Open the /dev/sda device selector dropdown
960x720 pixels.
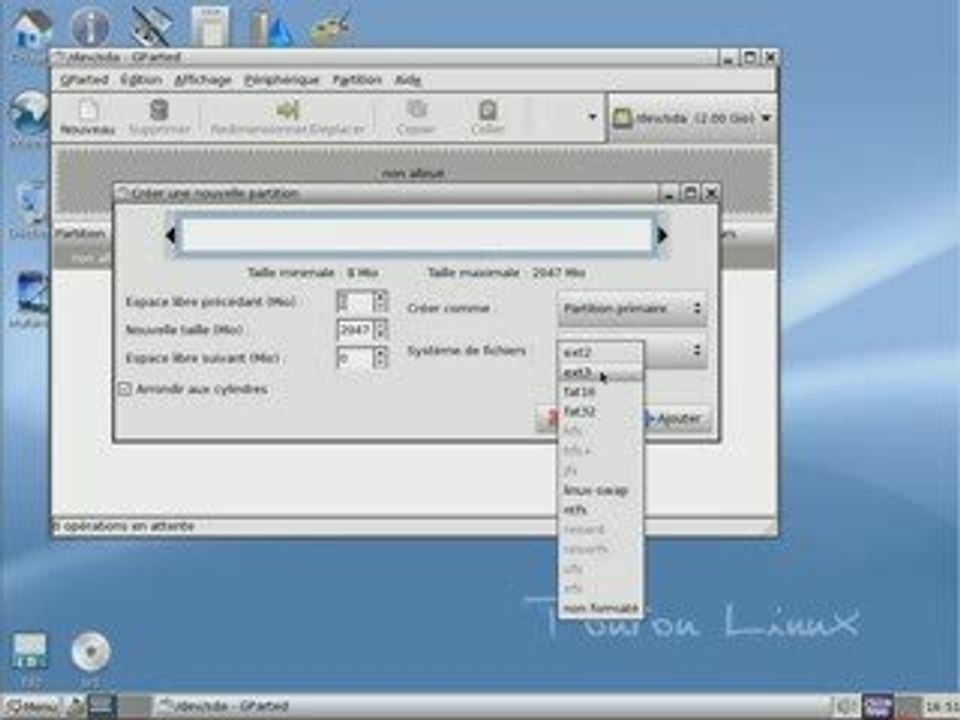coord(692,118)
